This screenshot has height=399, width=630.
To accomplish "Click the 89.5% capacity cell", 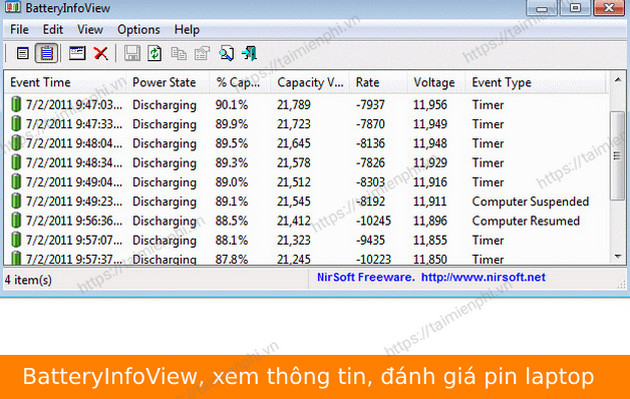I will pos(231,143).
